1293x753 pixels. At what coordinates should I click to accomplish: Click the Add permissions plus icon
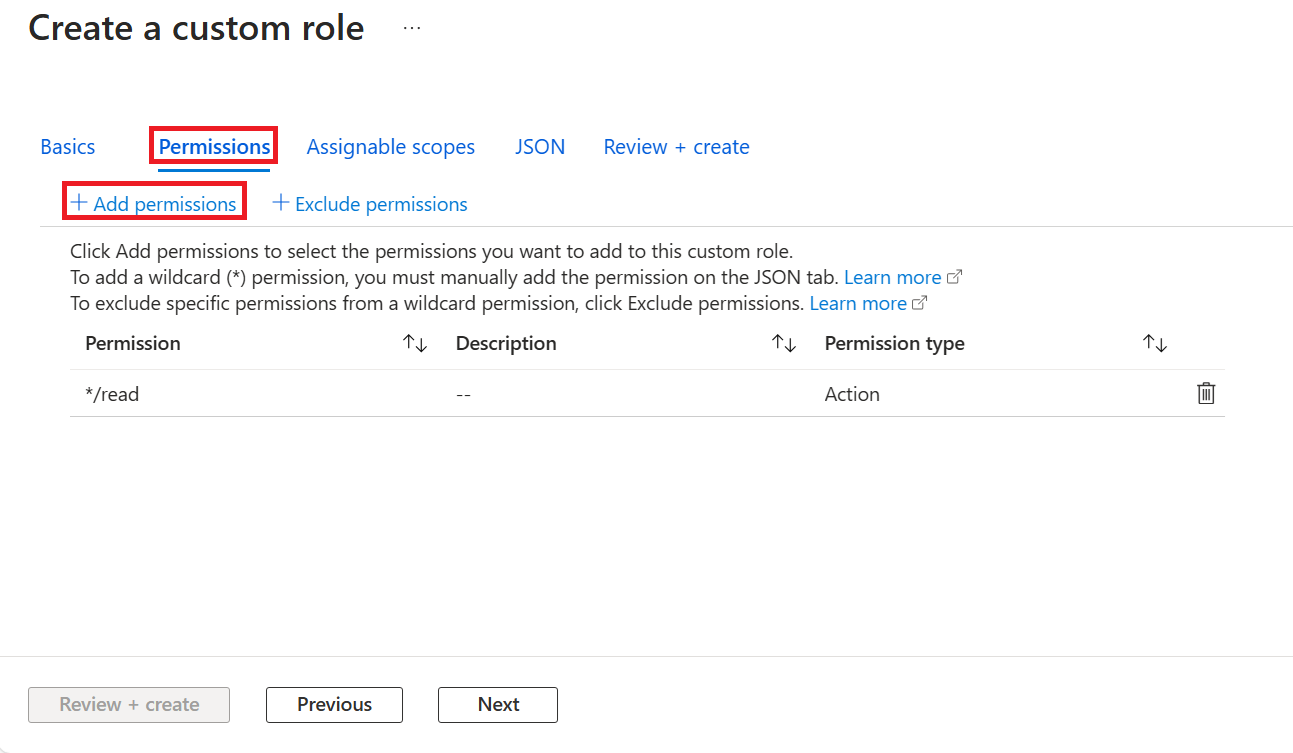79,203
